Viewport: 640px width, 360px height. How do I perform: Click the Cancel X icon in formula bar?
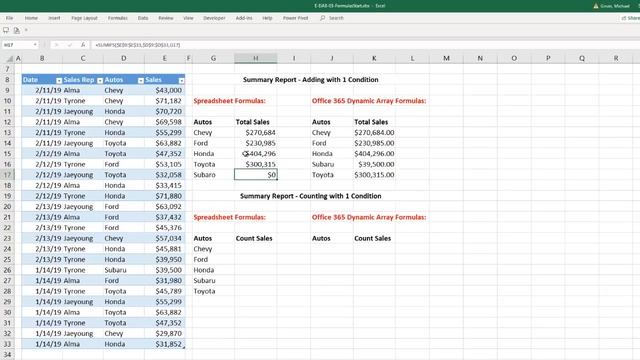[x=56, y=45]
